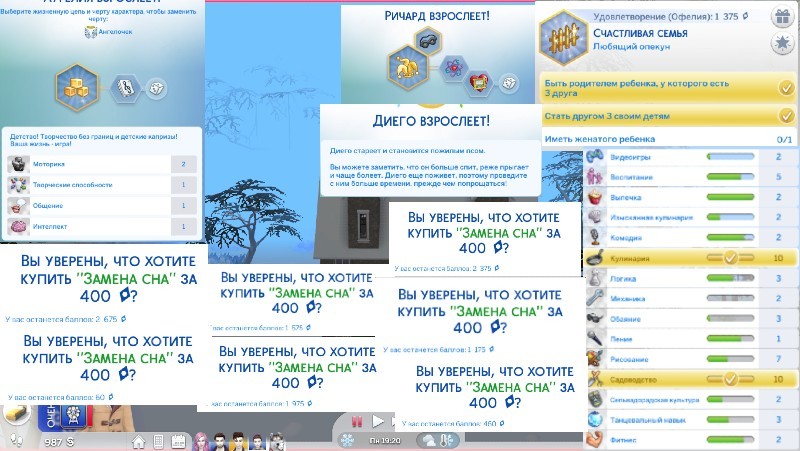
Task: Click the Иметь женатого ребенка milestone
Action: 668,139
